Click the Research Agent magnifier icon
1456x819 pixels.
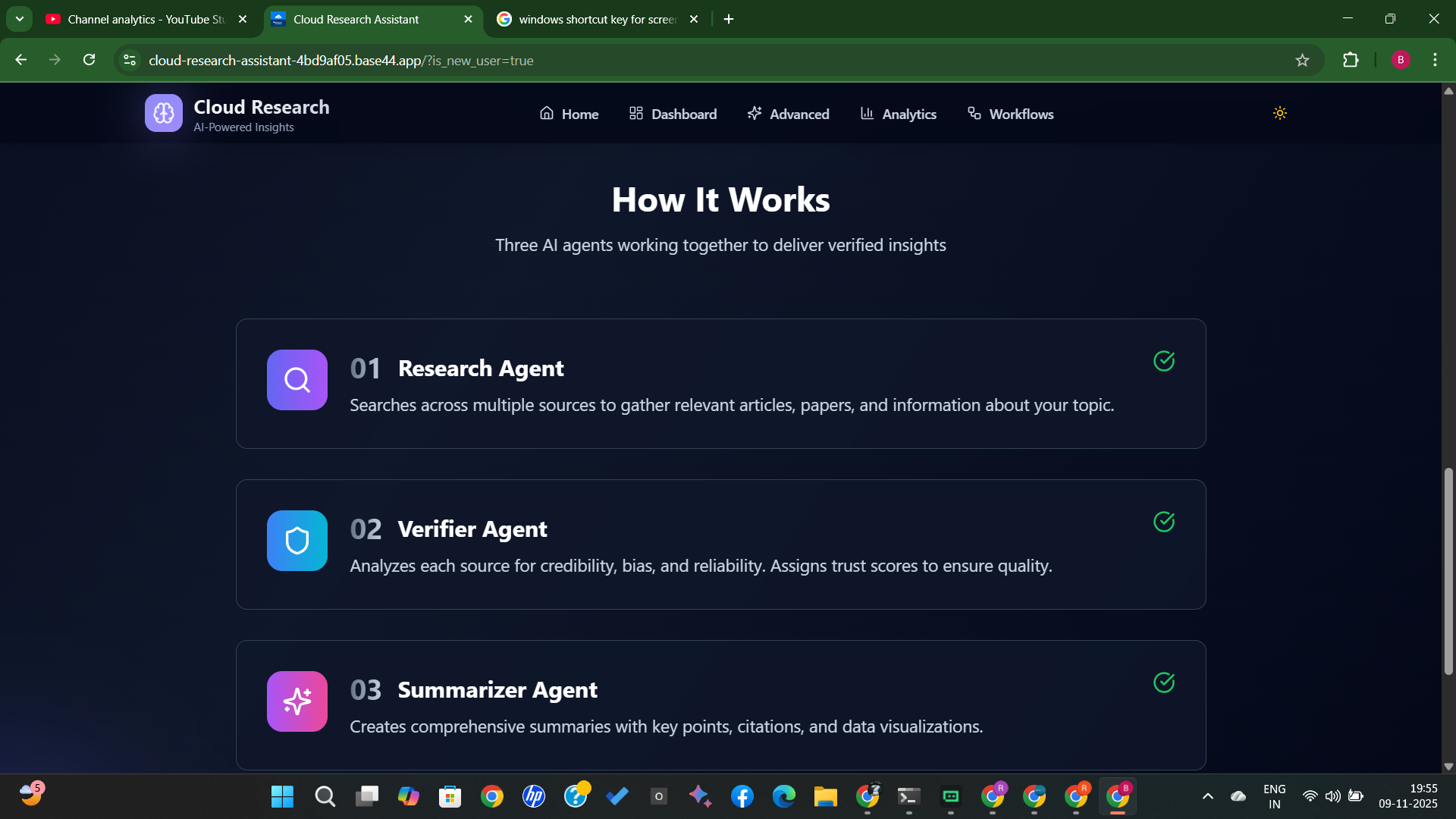pyautogui.click(x=297, y=380)
